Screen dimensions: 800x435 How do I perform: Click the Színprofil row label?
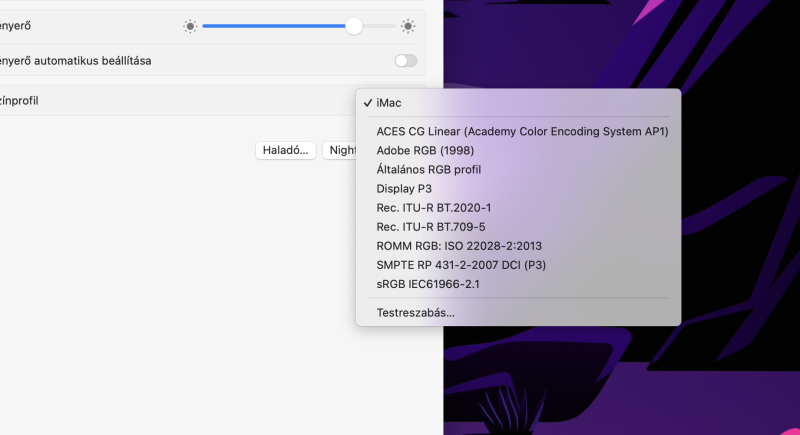coord(19,101)
